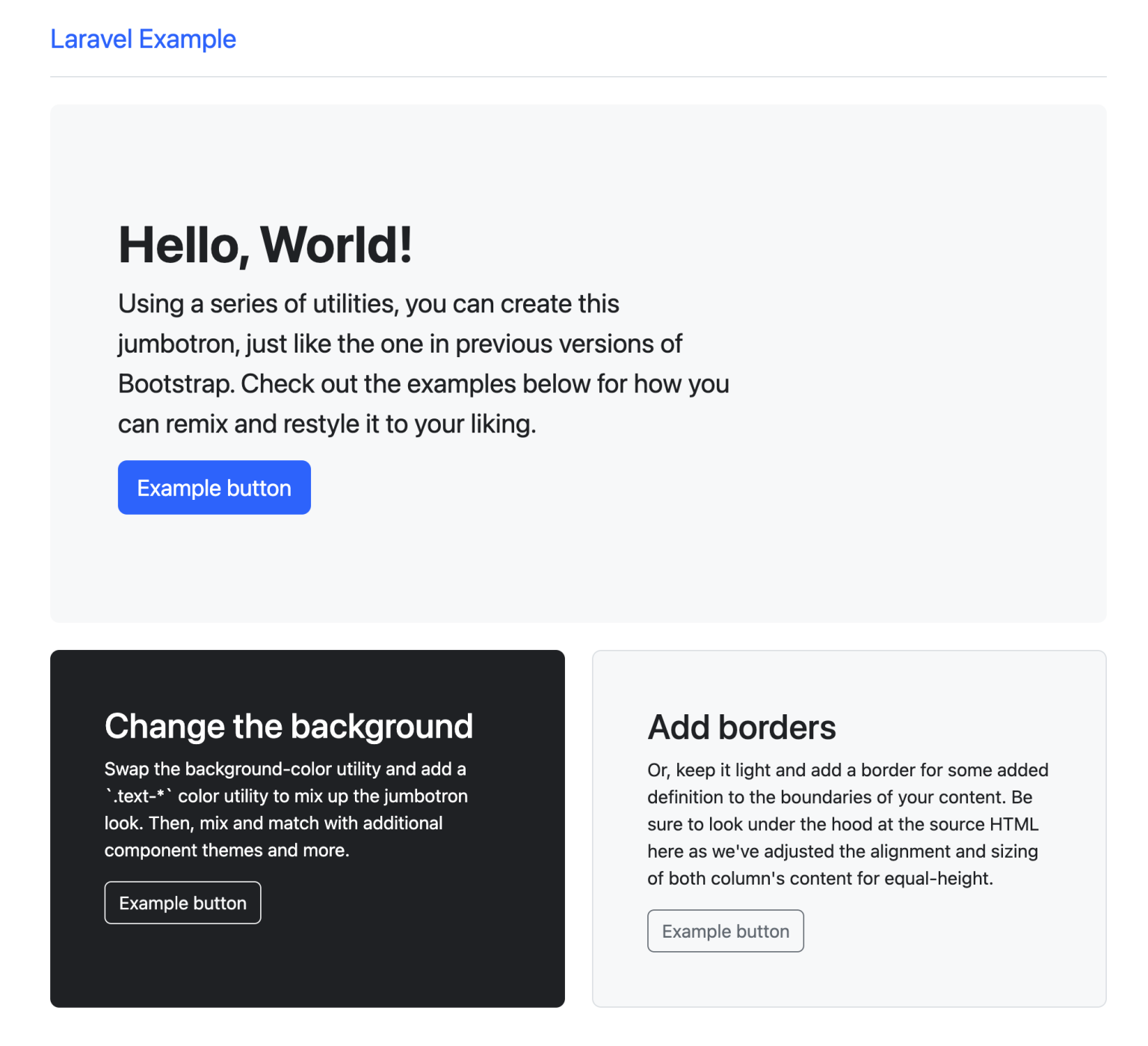
Task: Click "component themes and more." text
Action: click(x=226, y=850)
